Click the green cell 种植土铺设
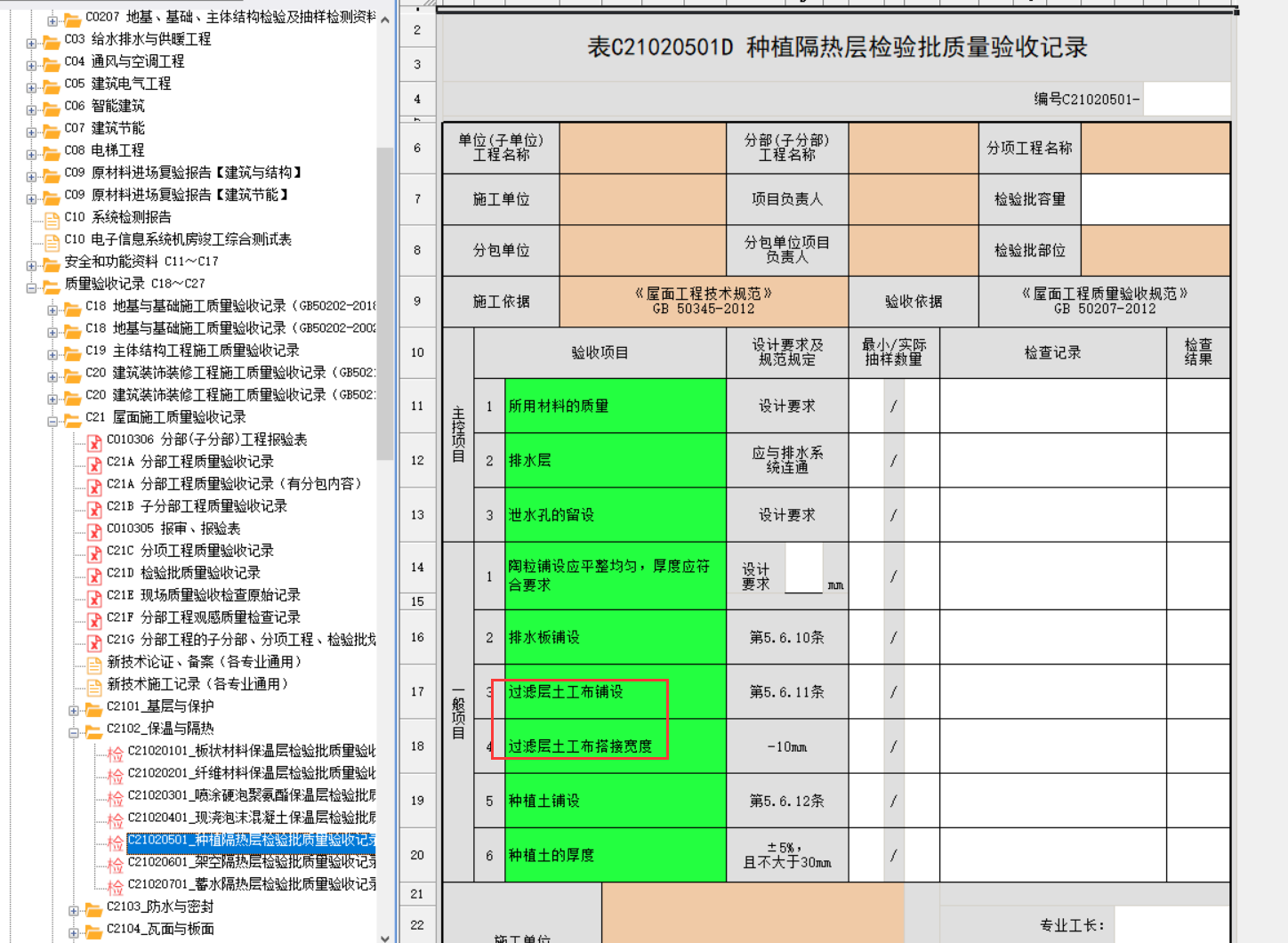The width and height of the screenshot is (1288, 943). click(616, 801)
